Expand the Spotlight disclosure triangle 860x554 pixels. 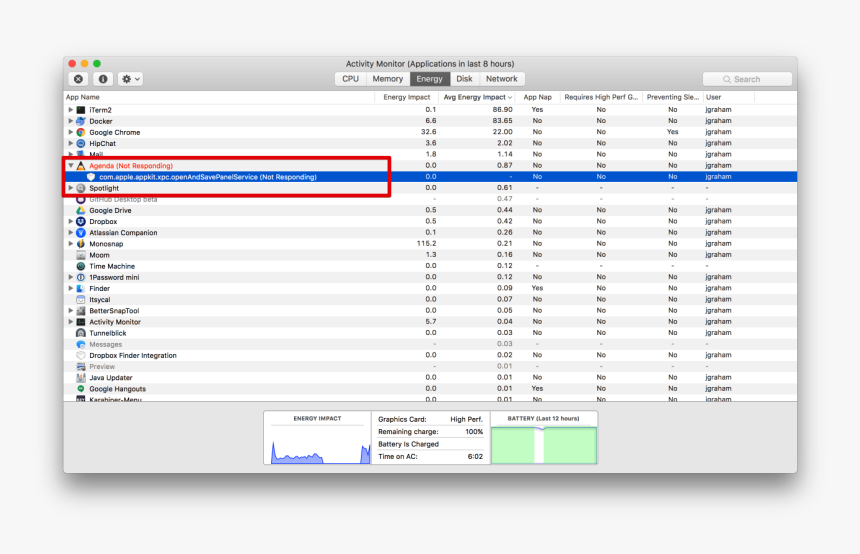[71, 188]
